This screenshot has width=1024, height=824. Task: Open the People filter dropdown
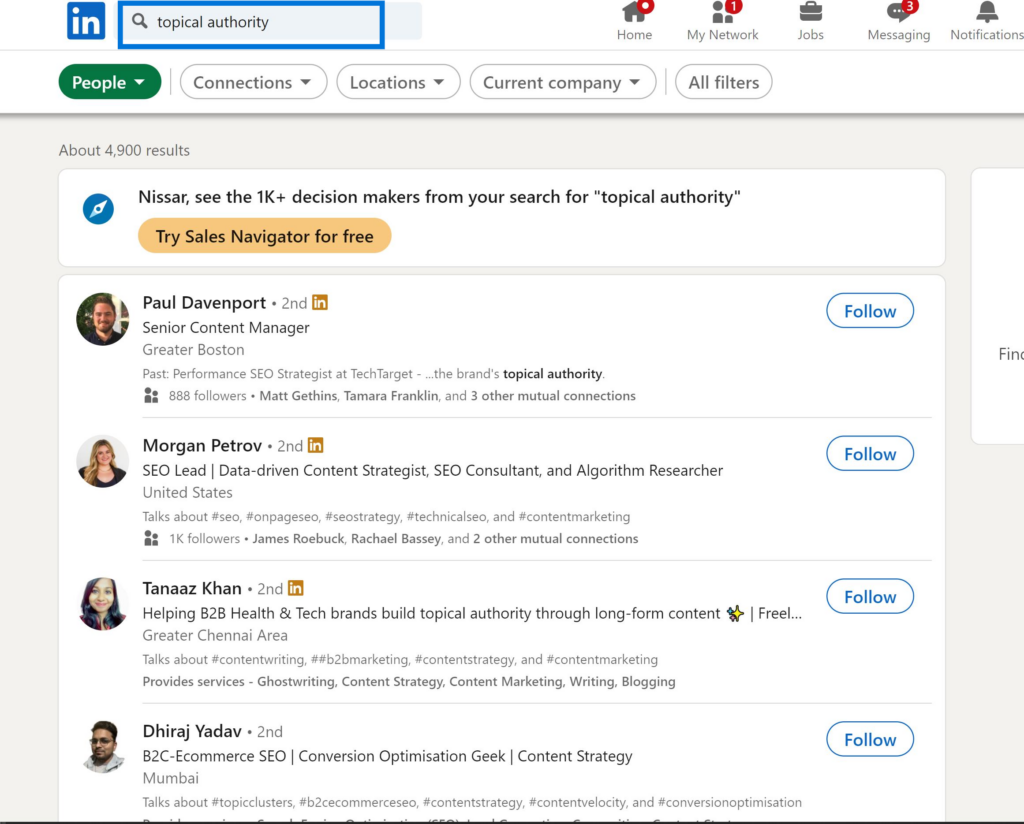(109, 82)
